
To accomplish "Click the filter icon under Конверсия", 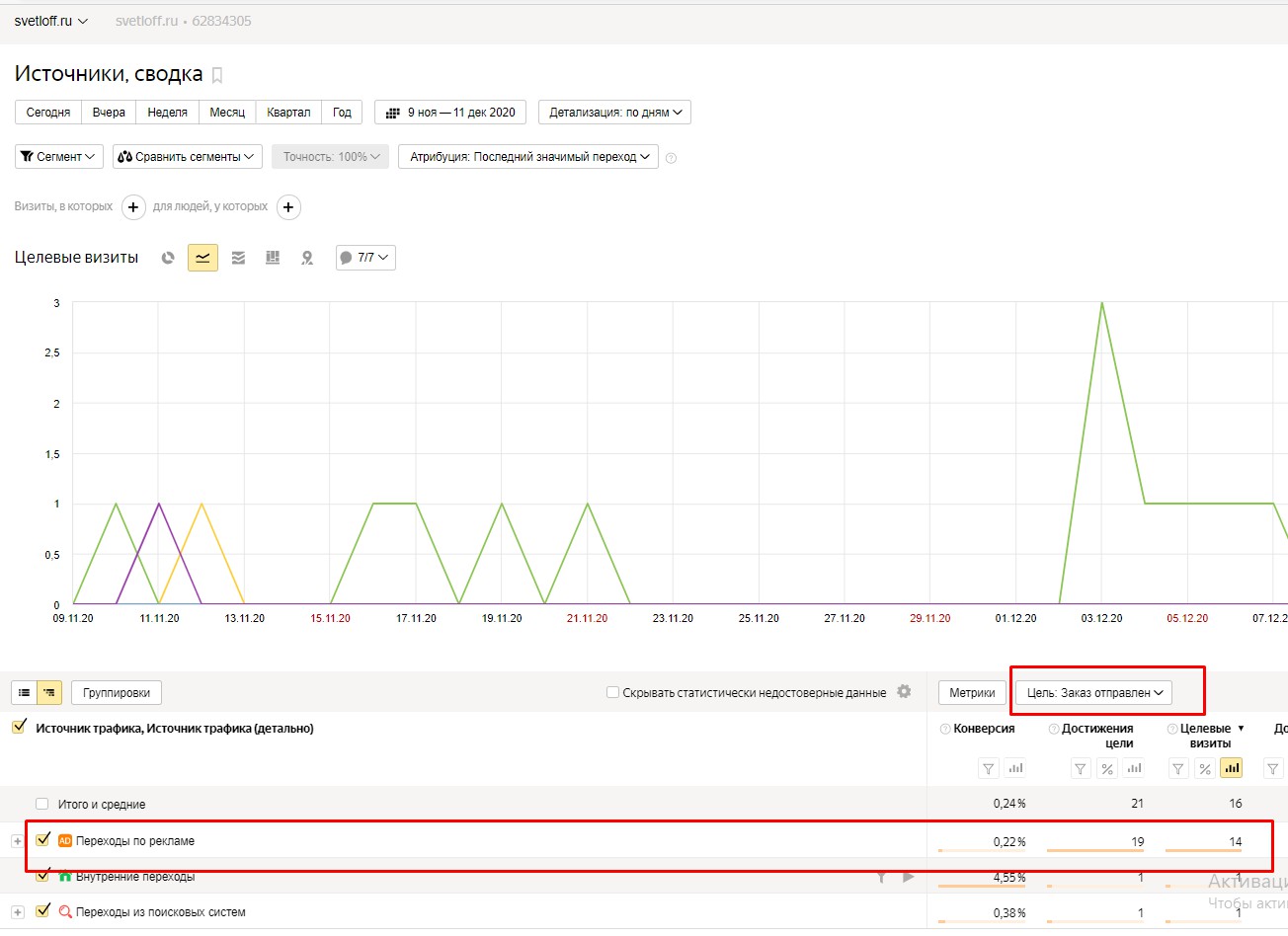I will [988, 768].
